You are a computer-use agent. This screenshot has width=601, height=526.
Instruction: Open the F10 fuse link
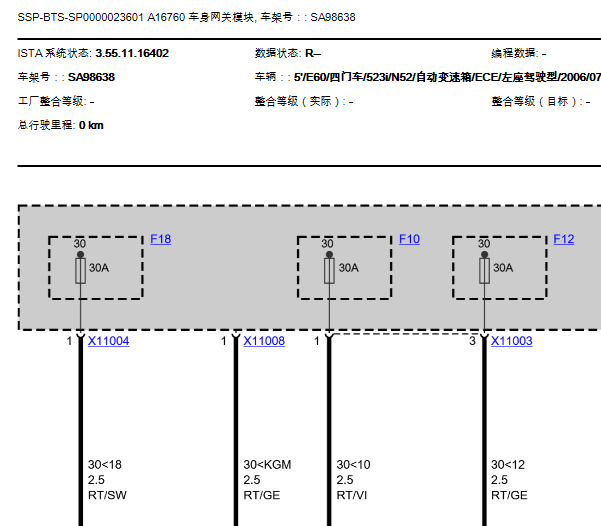click(x=409, y=239)
